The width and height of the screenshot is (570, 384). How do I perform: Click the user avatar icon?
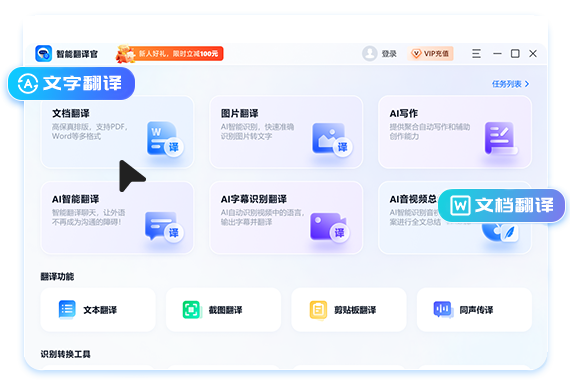coord(369,53)
